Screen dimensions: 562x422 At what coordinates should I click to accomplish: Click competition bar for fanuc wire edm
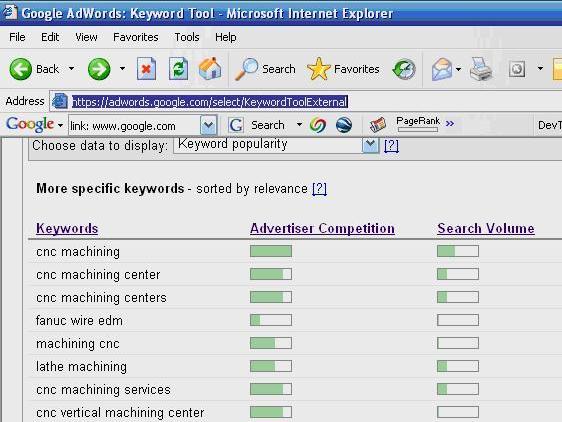pyautogui.click(x=271, y=320)
